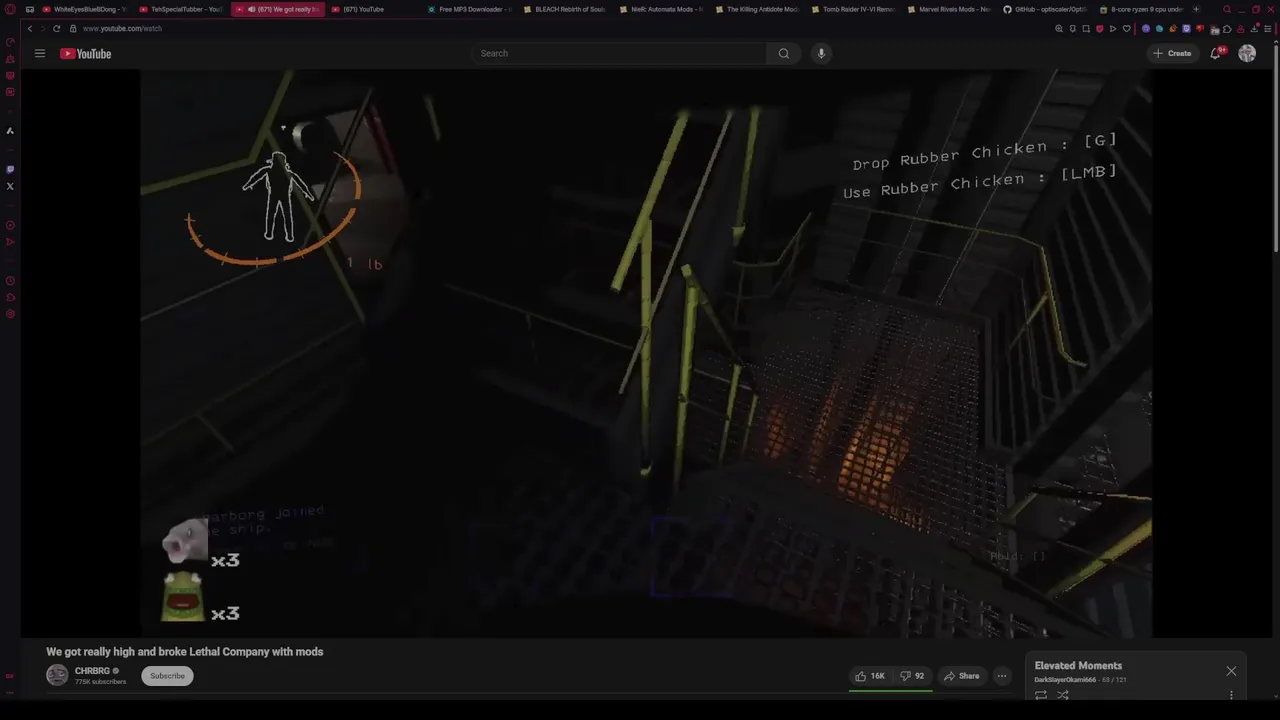Toggle shuffle in Elevated Moments playlist
This screenshot has height=720, width=1280.
1063,695
